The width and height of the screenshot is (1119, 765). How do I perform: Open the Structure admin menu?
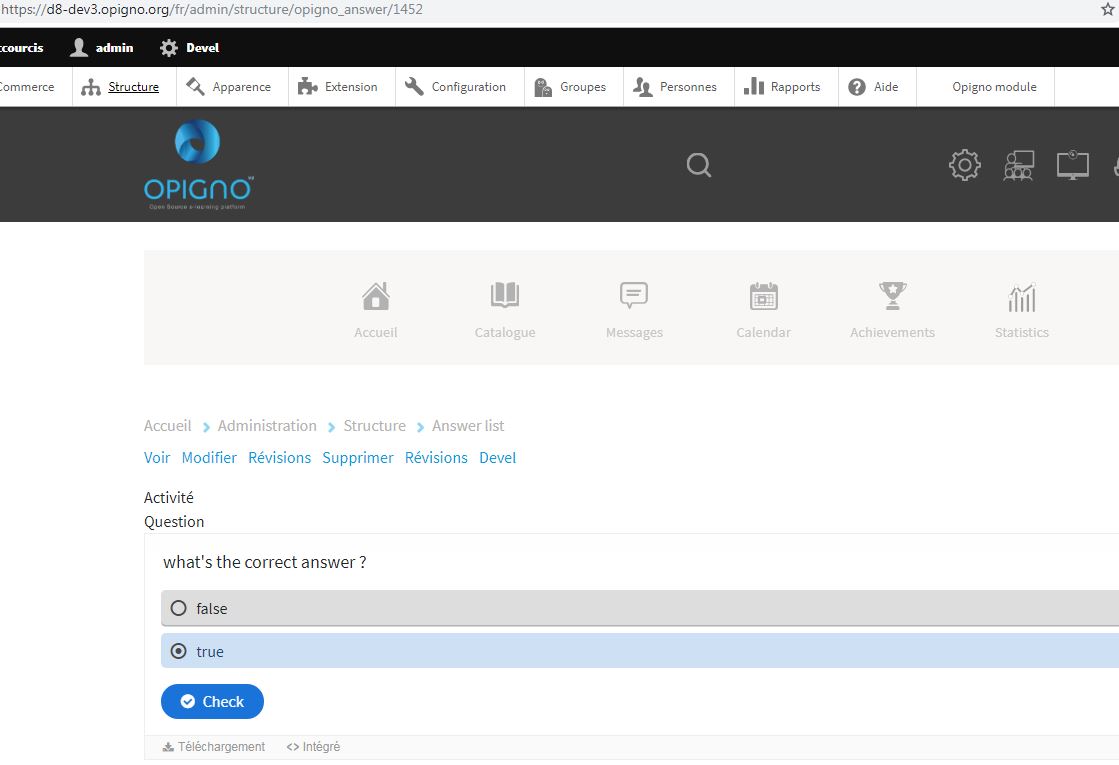tap(132, 87)
